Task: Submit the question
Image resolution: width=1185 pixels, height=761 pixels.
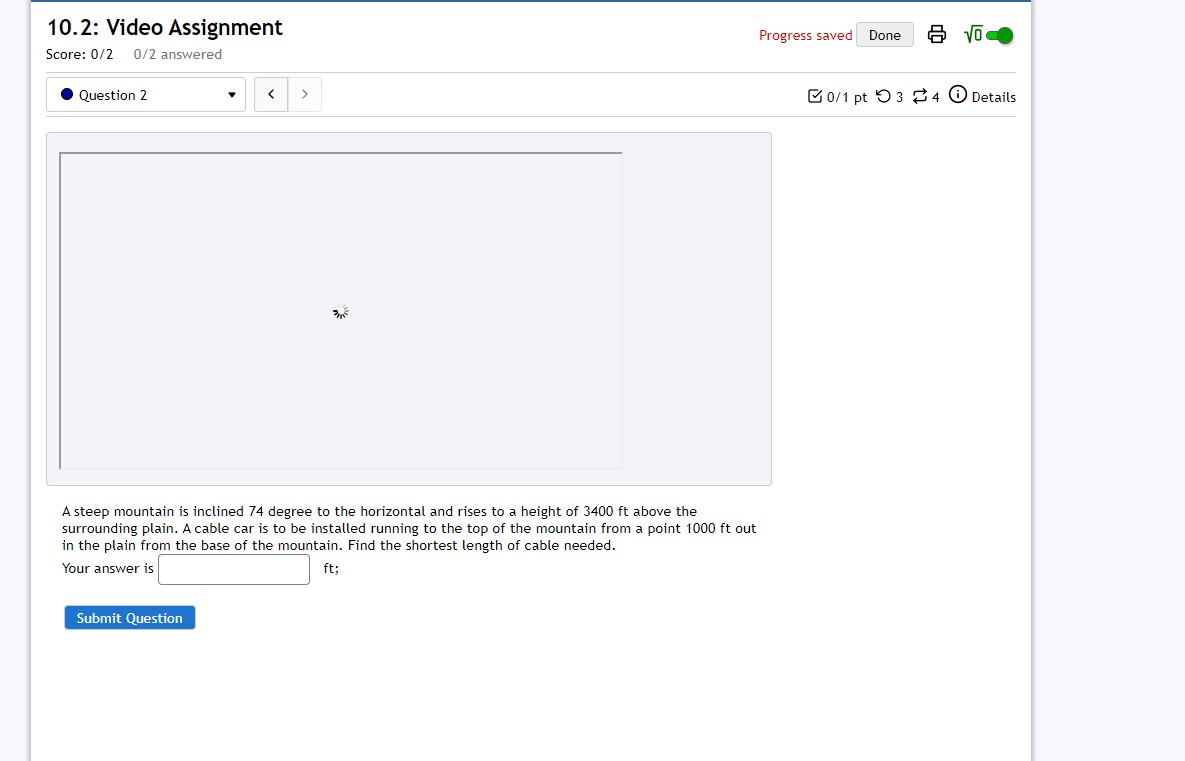Action: click(129, 617)
